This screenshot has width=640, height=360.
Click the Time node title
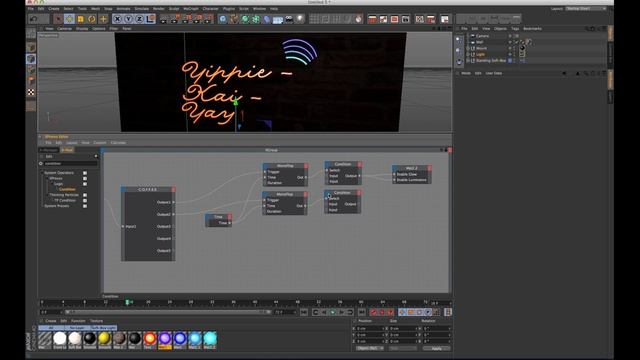pos(218,217)
